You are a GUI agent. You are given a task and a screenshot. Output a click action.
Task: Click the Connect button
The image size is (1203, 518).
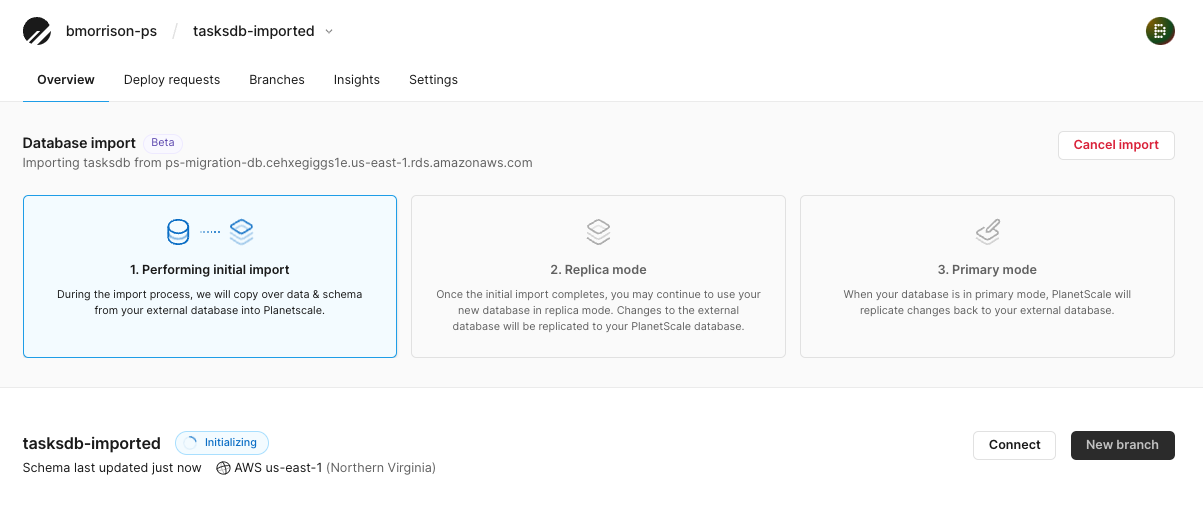point(1014,445)
